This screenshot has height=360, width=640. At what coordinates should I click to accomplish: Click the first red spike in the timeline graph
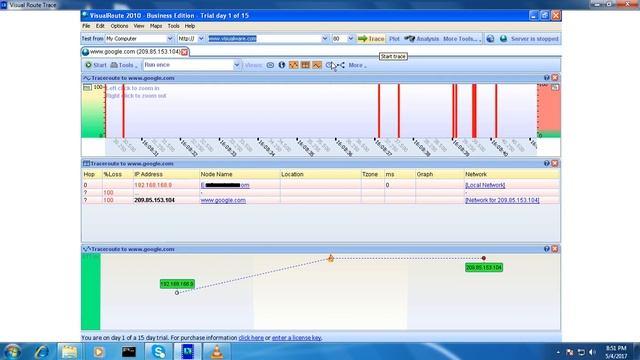click(123, 111)
